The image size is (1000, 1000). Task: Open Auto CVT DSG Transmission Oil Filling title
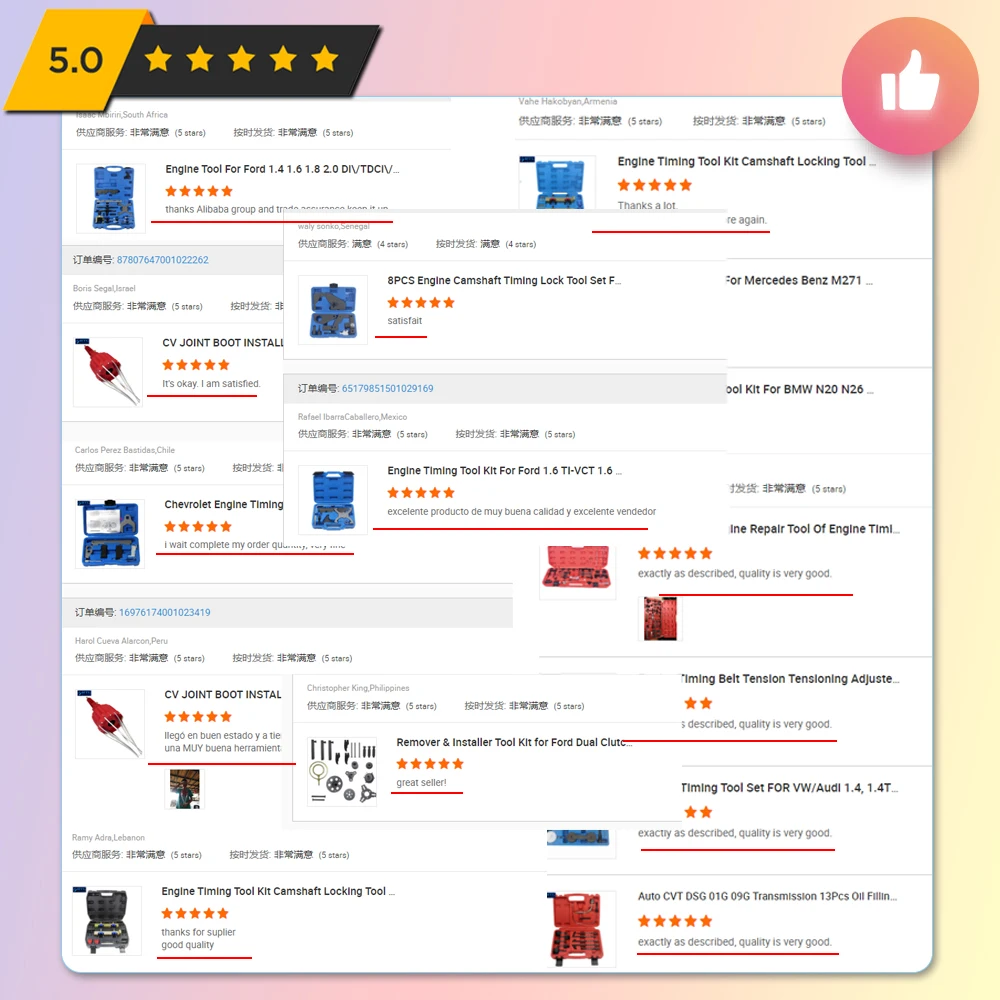pyautogui.click(x=767, y=896)
